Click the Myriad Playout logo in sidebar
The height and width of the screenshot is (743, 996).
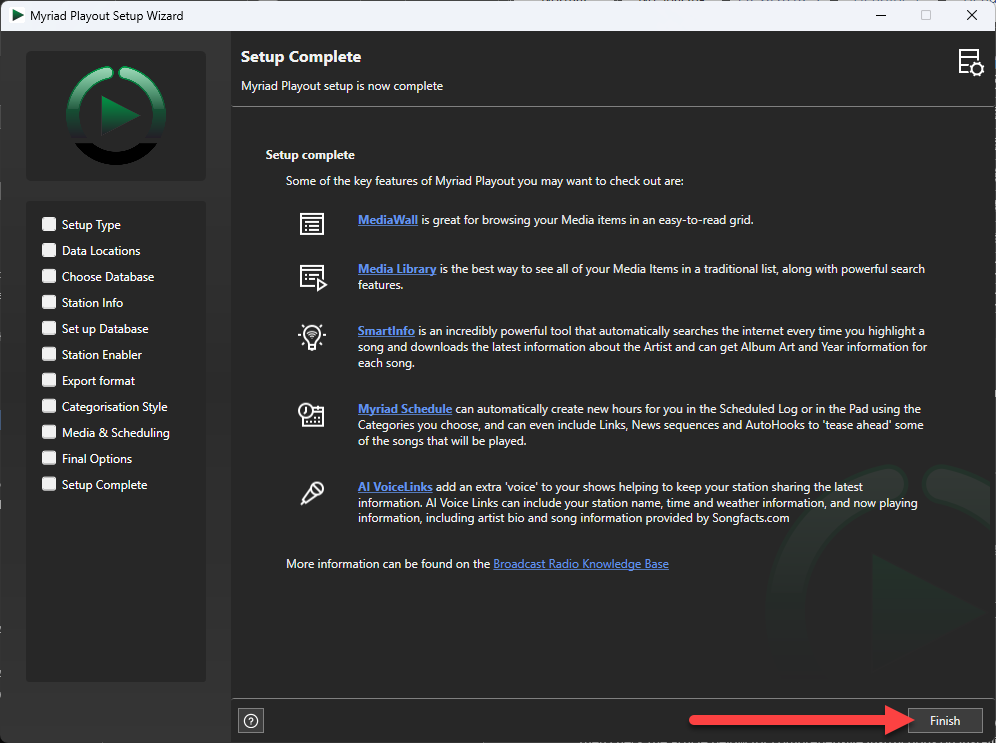[x=116, y=116]
